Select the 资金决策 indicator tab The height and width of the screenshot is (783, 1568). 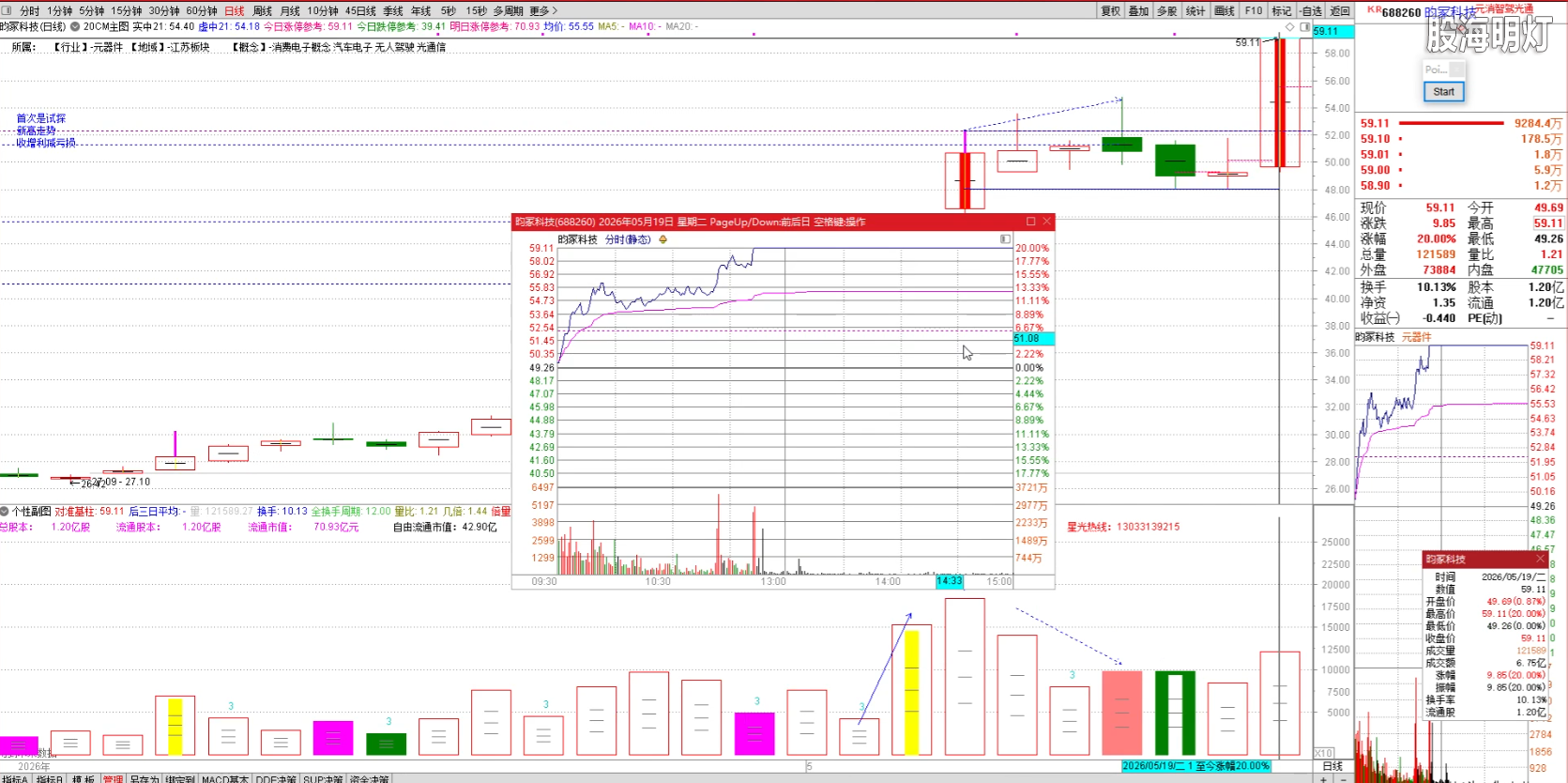click(x=370, y=778)
